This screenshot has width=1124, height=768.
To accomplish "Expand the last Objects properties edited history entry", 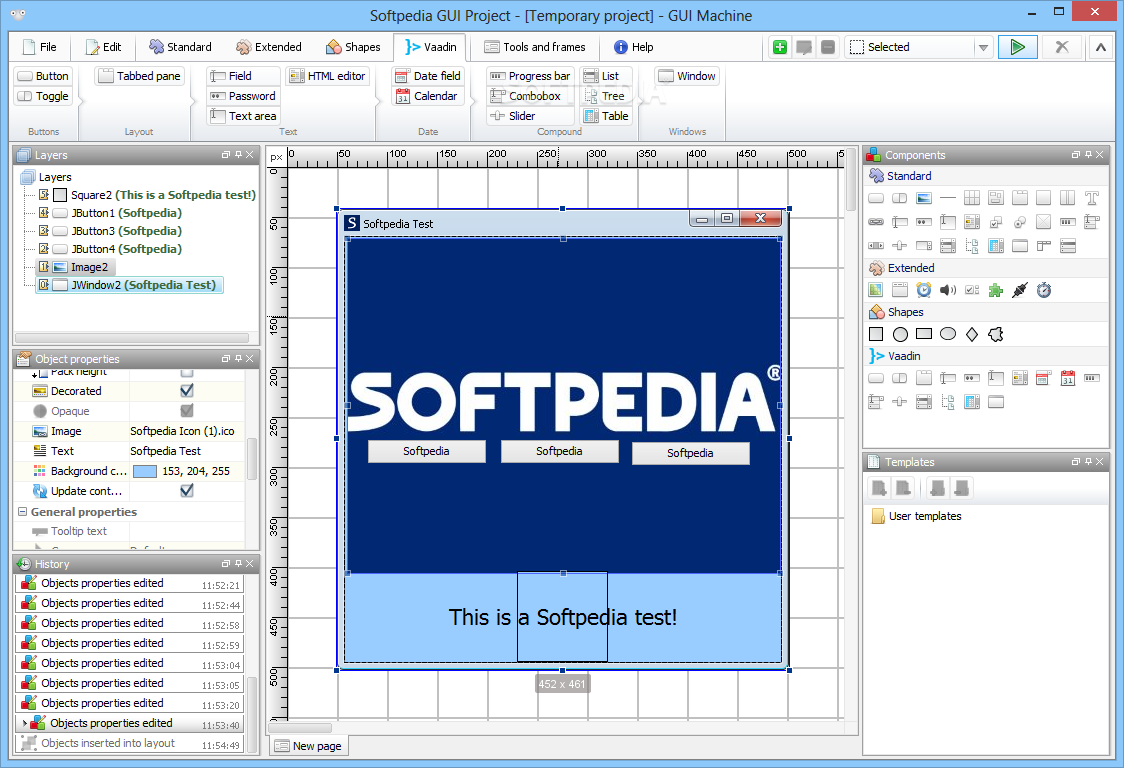I will coord(24,724).
